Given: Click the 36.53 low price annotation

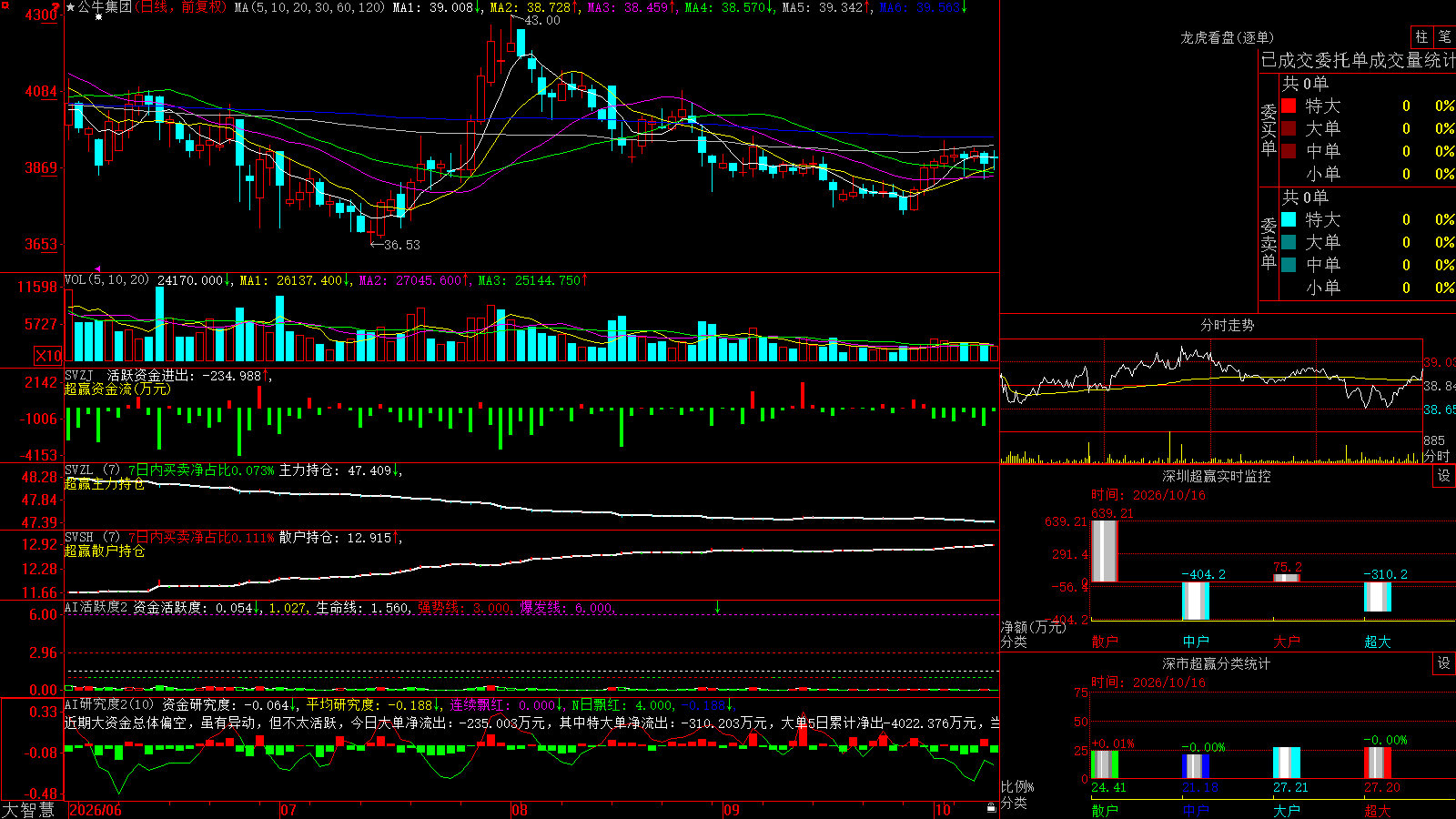Looking at the screenshot, I should pyautogui.click(x=402, y=245).
